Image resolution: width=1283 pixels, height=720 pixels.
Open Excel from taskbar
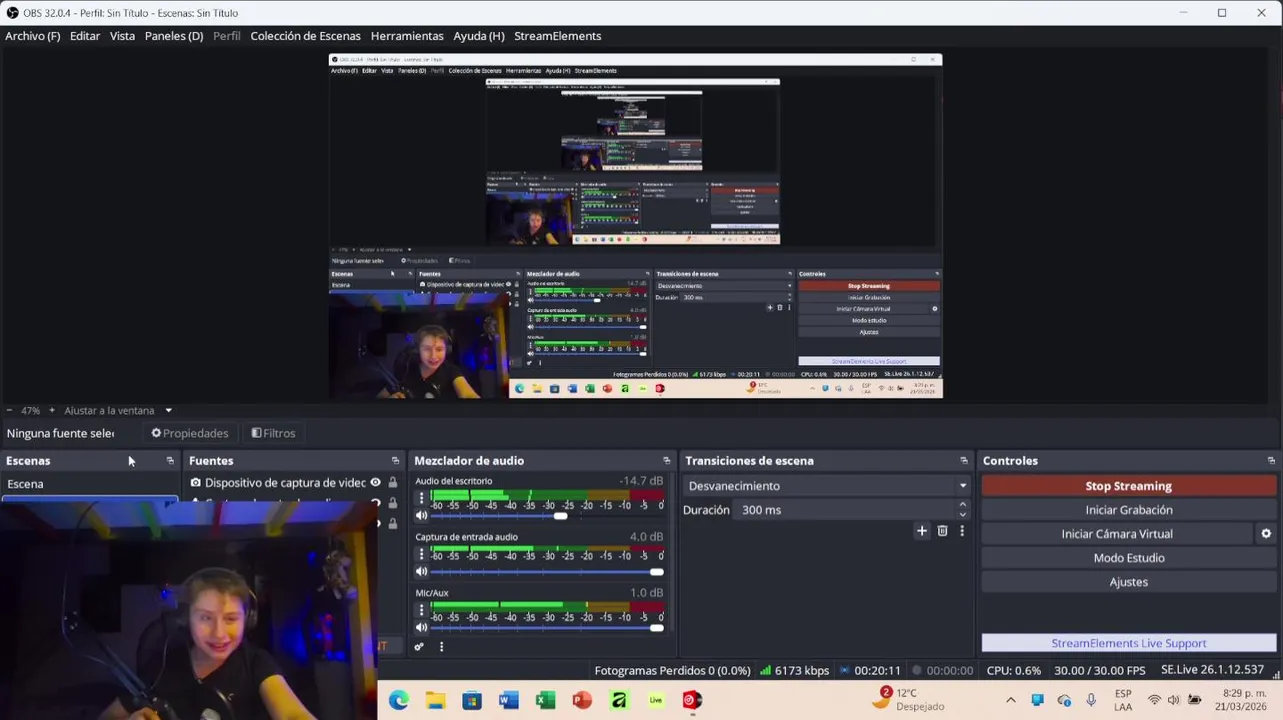point(545,700)
